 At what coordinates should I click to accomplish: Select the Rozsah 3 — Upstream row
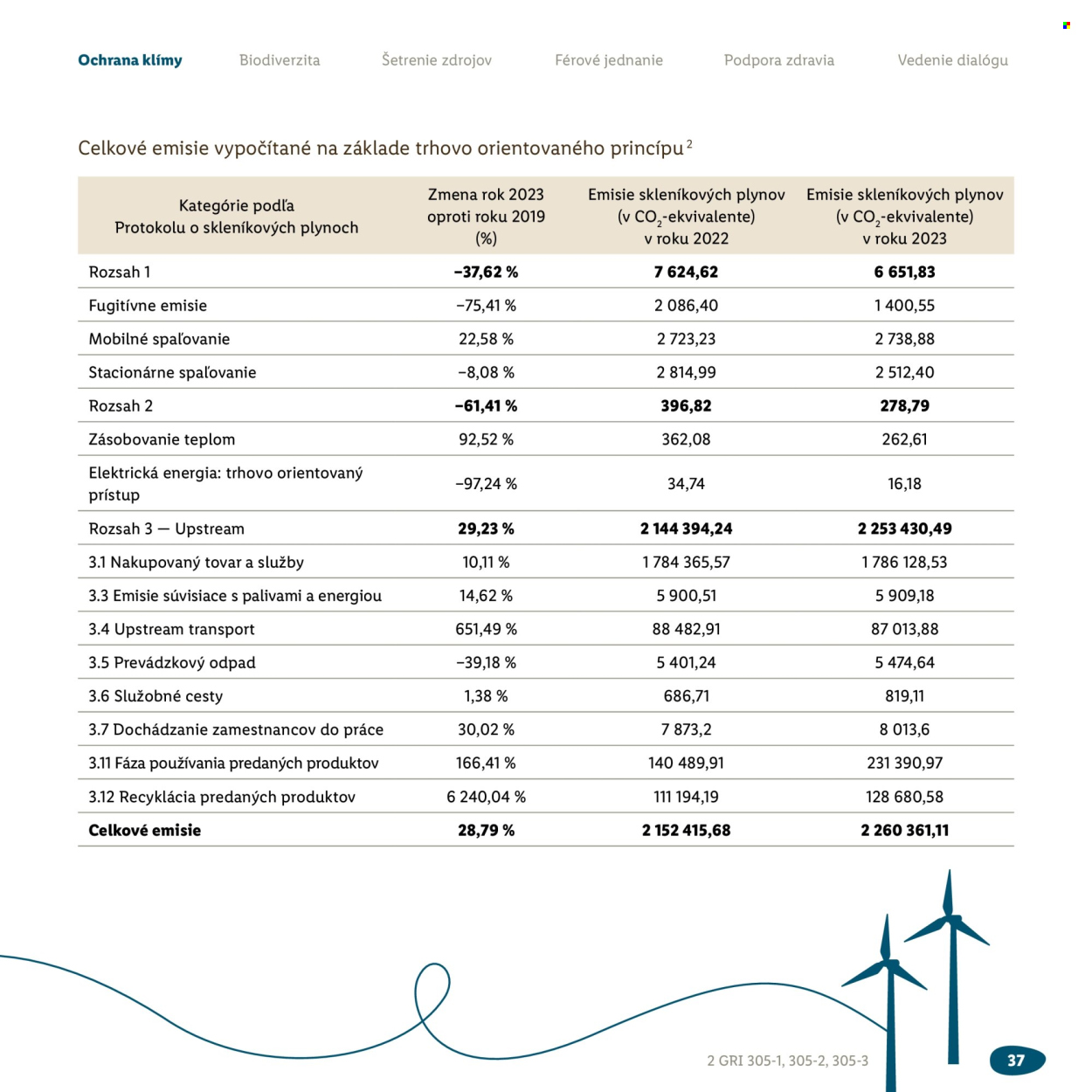546,529
